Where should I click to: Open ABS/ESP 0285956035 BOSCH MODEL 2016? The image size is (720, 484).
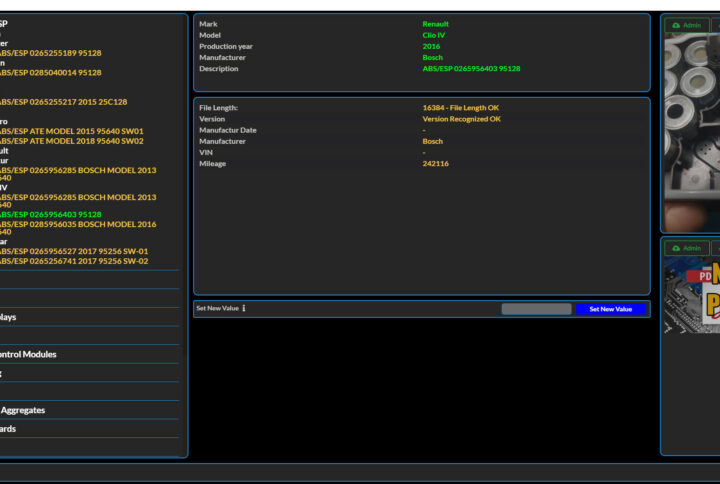[x=77, y=224]
